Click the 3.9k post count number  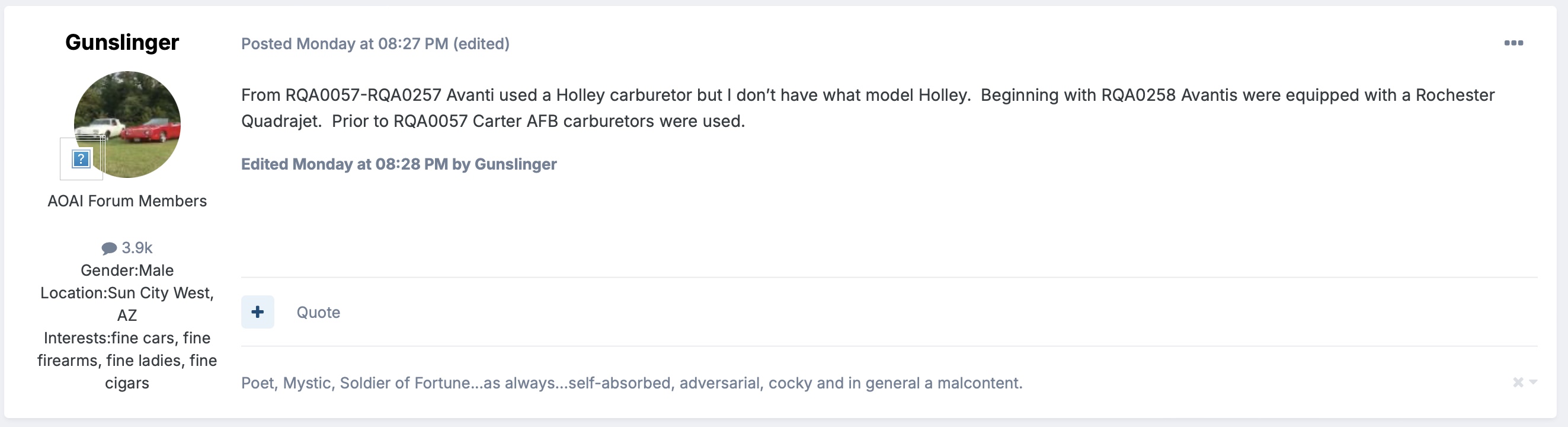point(137,248)
